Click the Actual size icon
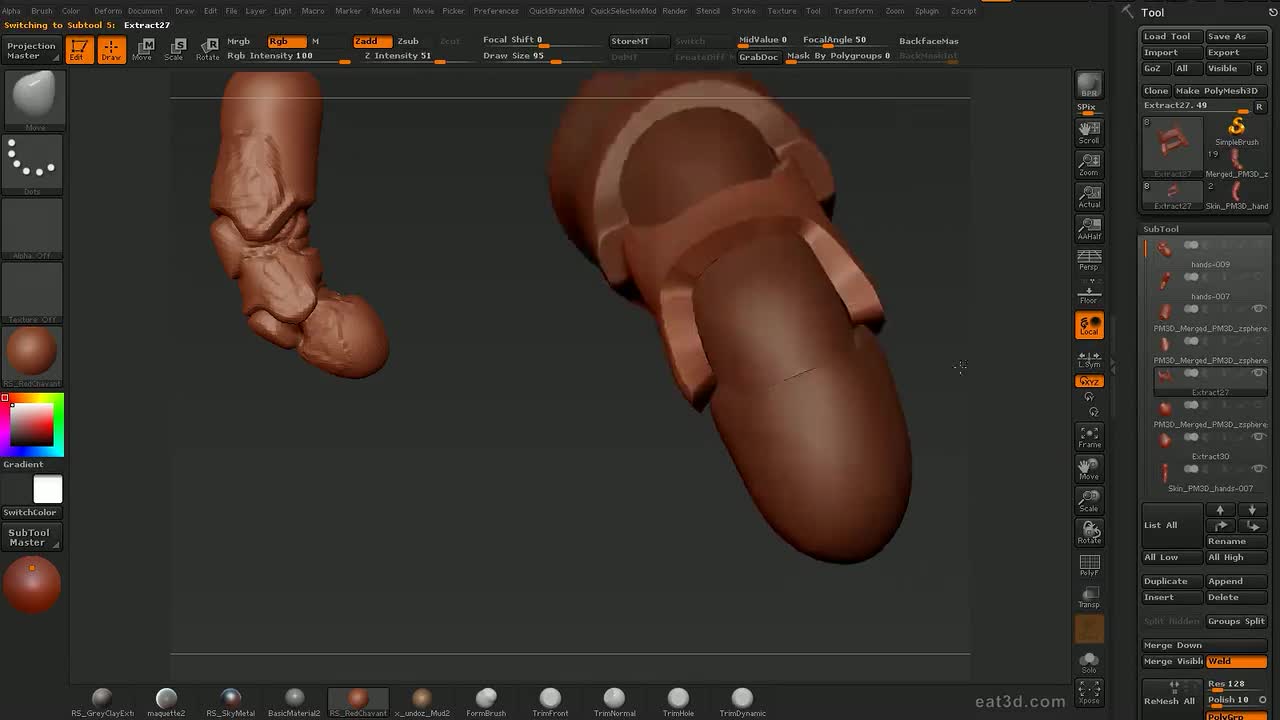 point(1089,196)
